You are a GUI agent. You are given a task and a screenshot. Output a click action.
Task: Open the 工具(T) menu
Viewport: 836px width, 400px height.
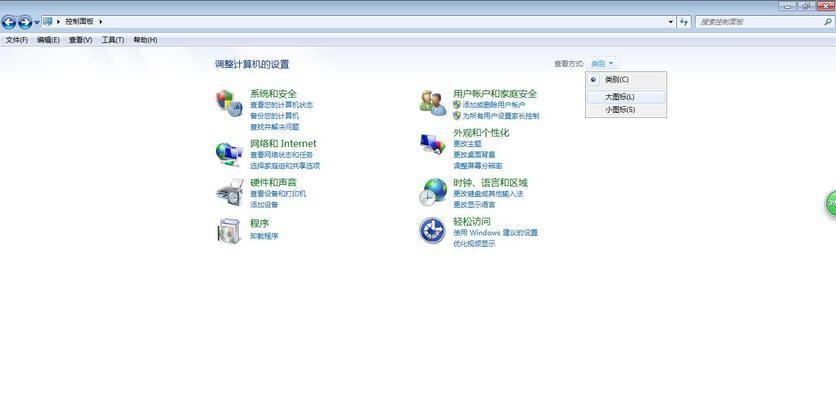[112, 40]
